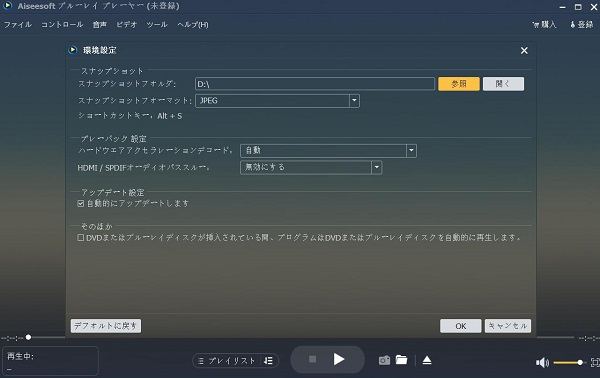This screenshot has width=600, height=378.
Task: Open file with the folder icon
Action: click(x=401, y=360)
